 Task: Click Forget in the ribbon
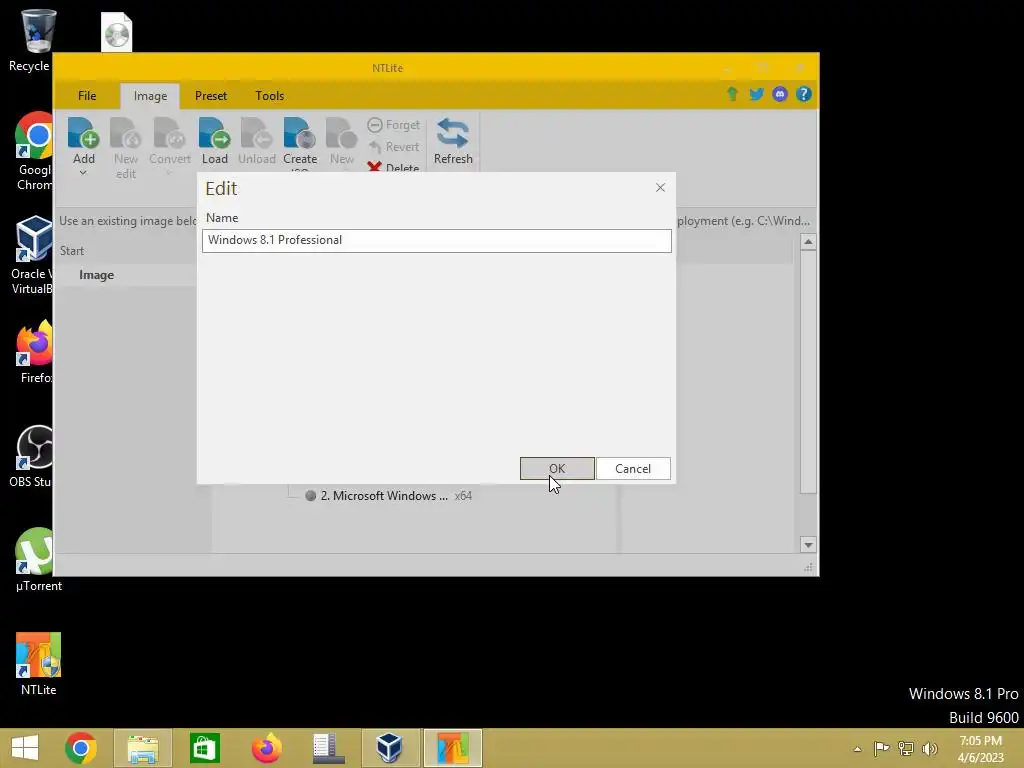[x=394, y=125]
